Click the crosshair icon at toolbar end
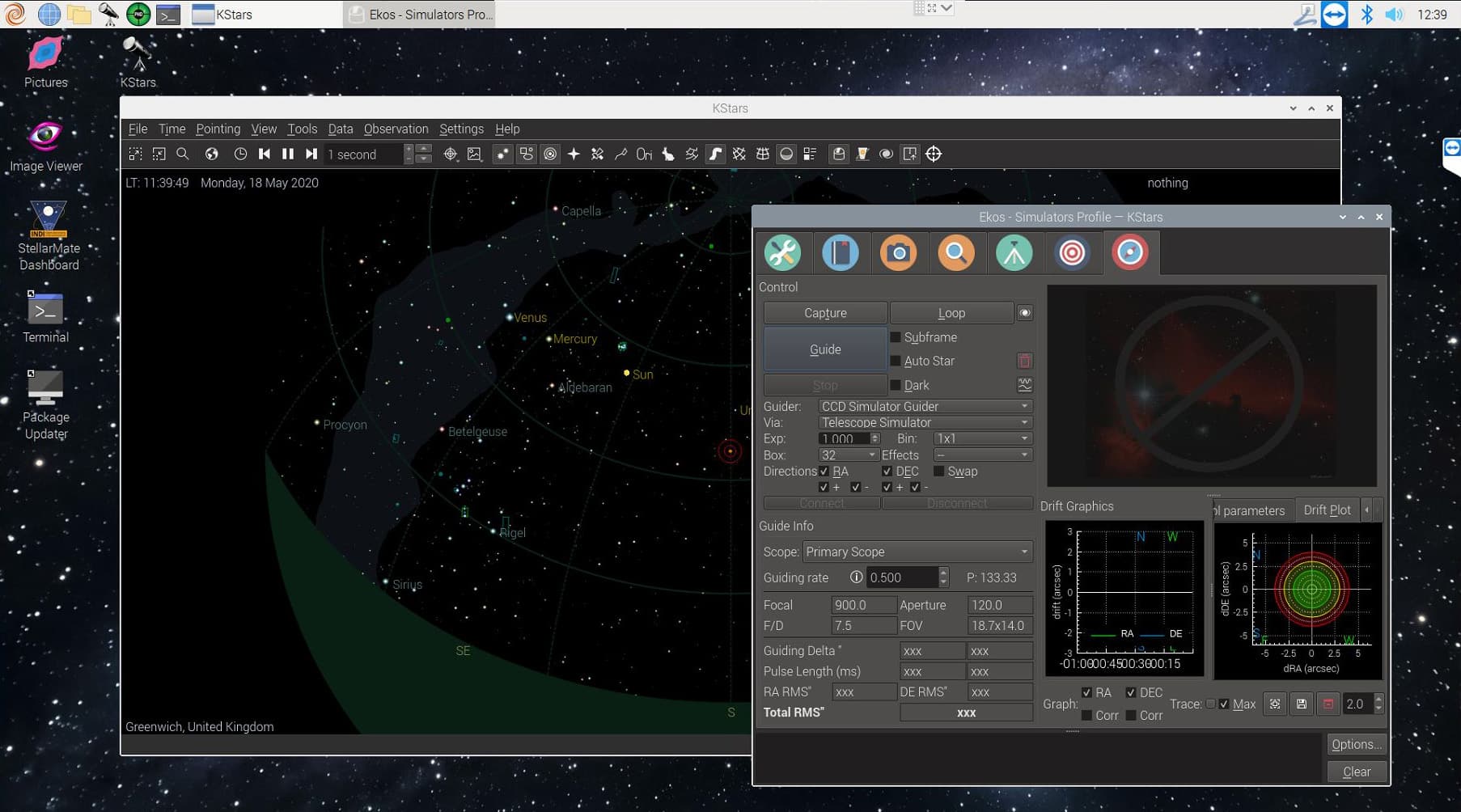 tap(934, 154)
